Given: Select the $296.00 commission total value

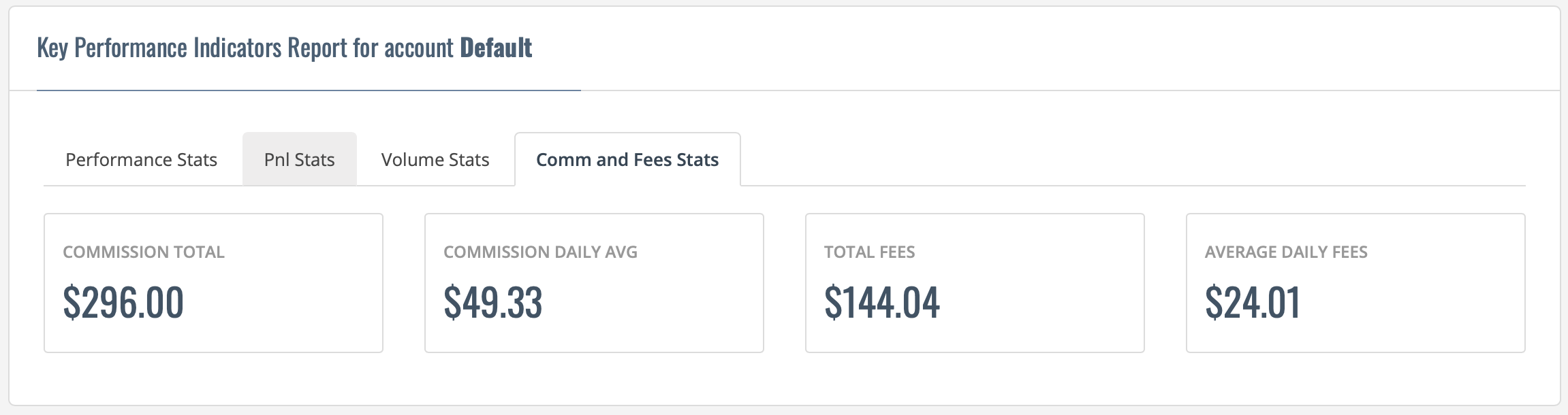Looking at the screenshot, I should 123,303.
